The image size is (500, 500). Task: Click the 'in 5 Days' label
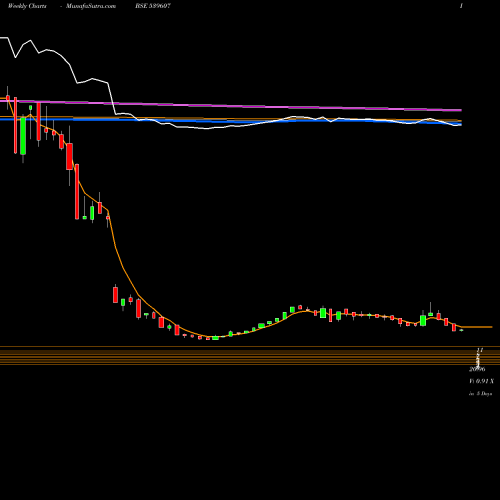pyautogui.click(x=480, y=394)
